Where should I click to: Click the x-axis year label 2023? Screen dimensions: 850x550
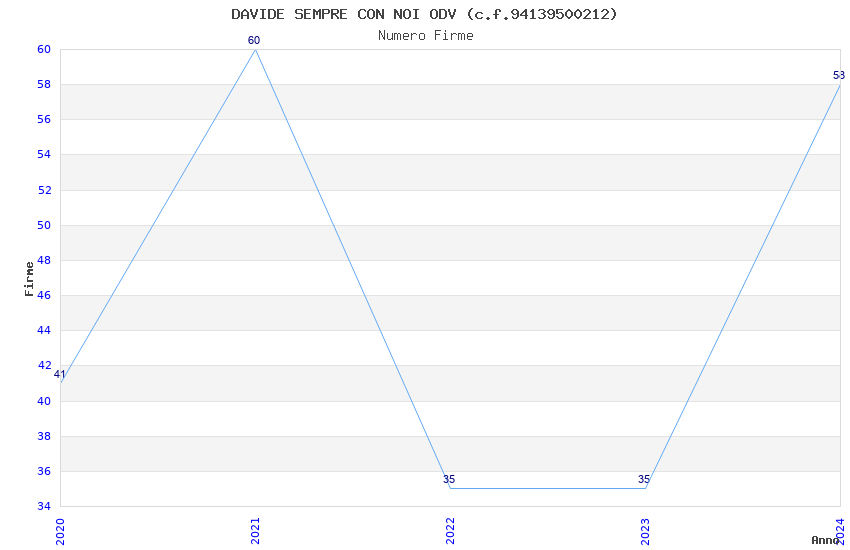pos(645,531)
